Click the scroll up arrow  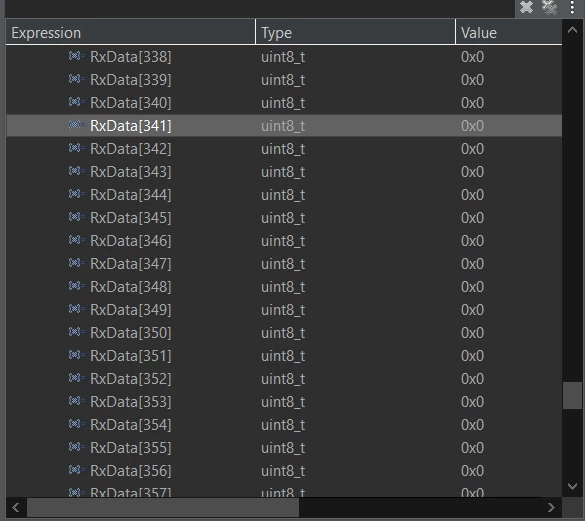click(572, 30)
